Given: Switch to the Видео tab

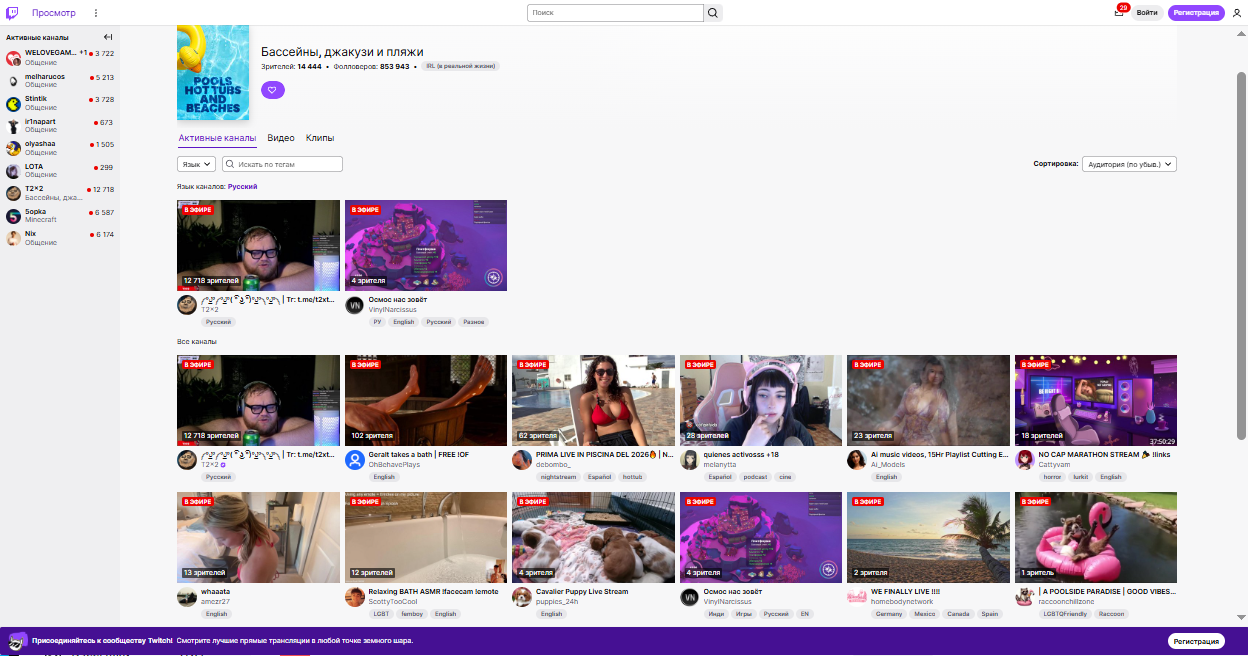Looking at the screenshot, I should (x=281, y=138).
